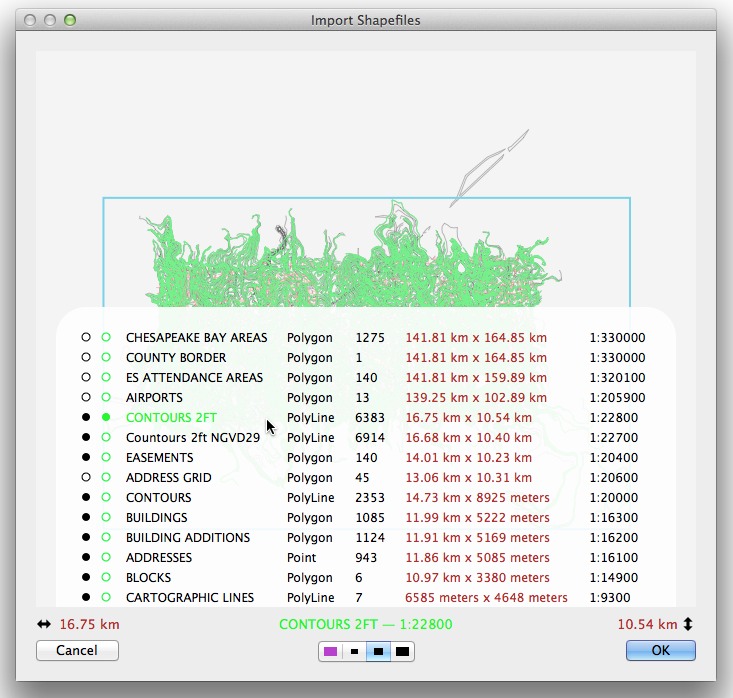The width and height of the screenshot is (733, 698).
Task: Select green circle for CARTOGRAPHIC LINES
Action: click(x=106, y=597)
